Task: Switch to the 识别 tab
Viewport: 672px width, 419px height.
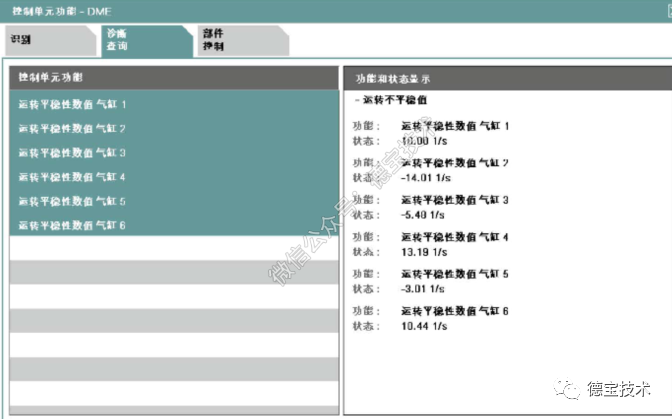Action: (22, 40)
